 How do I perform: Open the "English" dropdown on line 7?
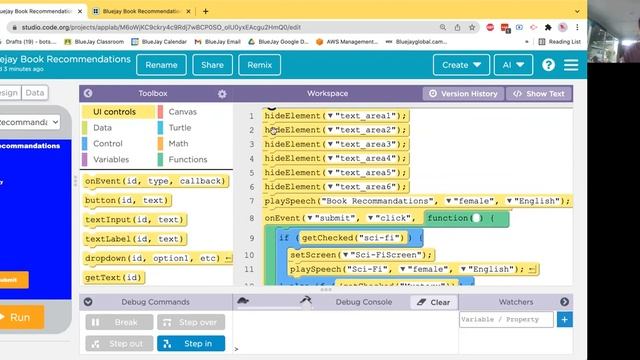(x=509, y=201)
